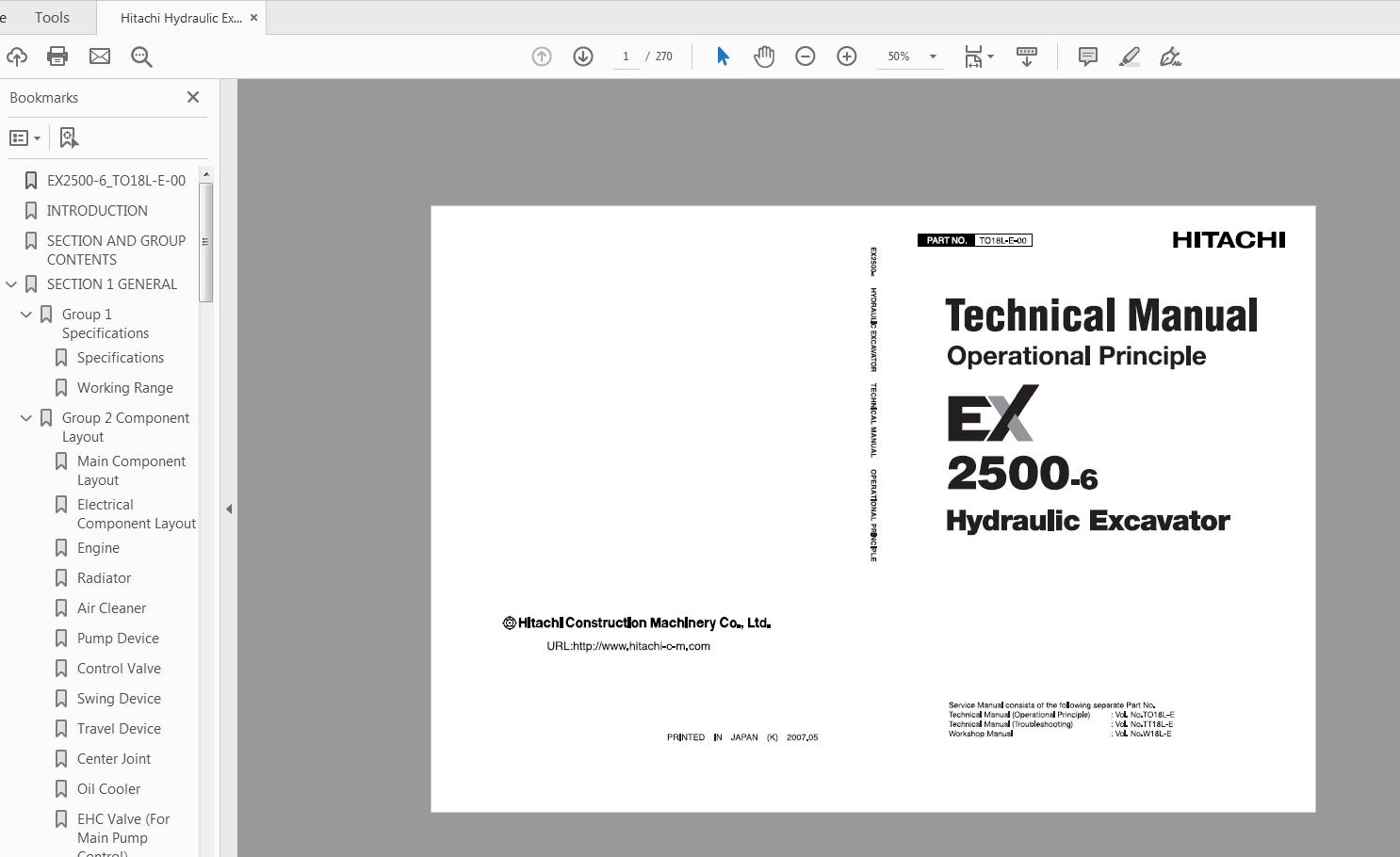
Task: Click bookmark icon beside Engine
Action: click(61, 547)
